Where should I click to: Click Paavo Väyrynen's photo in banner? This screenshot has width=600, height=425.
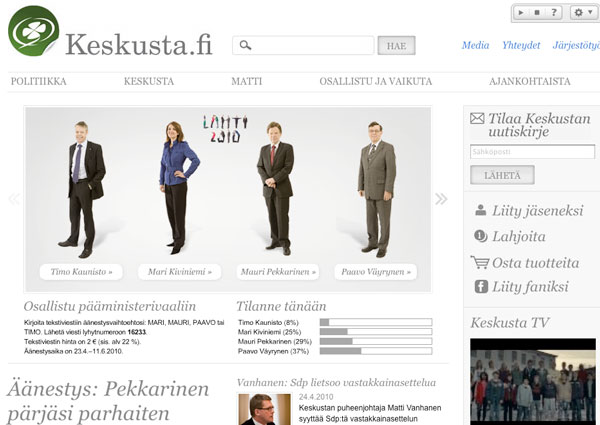click(x=377, y=189)
